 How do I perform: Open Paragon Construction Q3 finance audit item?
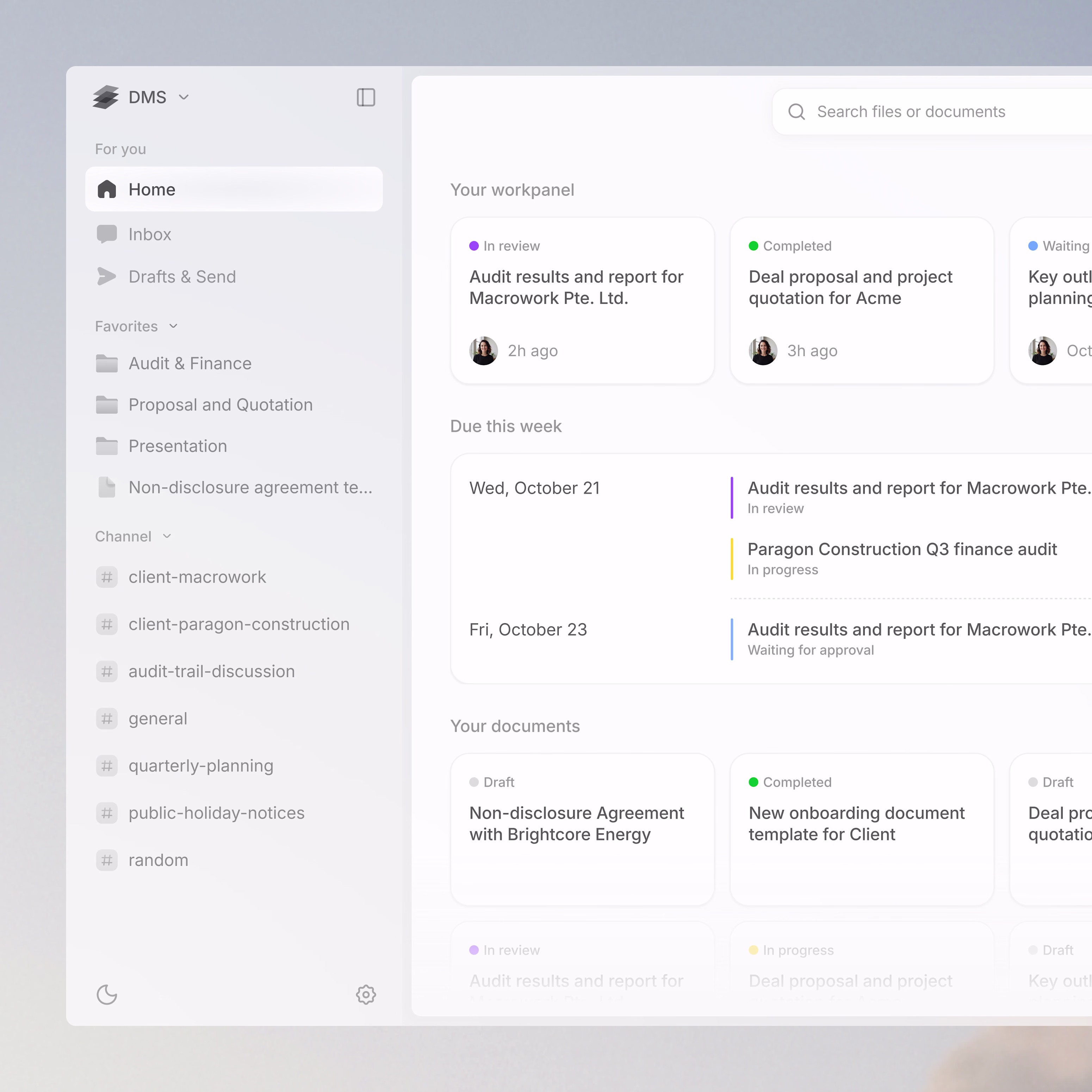(x=901, y=550)
